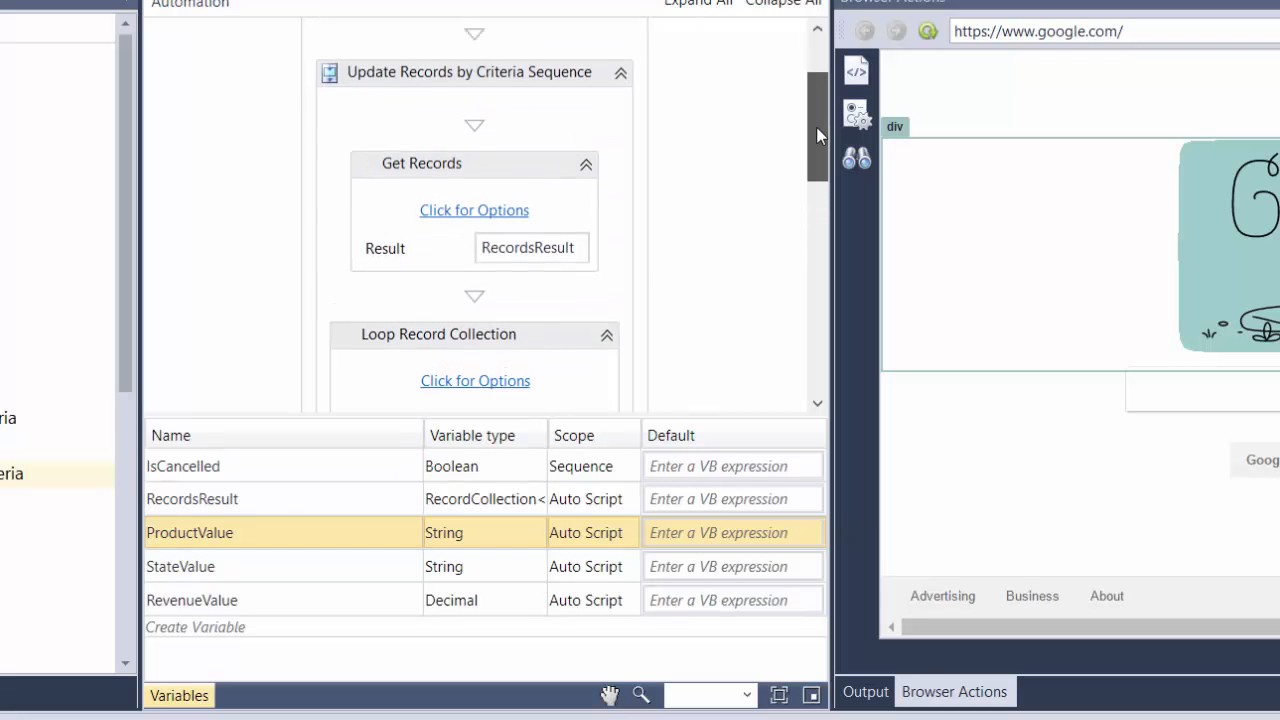Screen dimensions: 1280x720
Task: Select the StateValue variable name
Action: pos(180,567)
